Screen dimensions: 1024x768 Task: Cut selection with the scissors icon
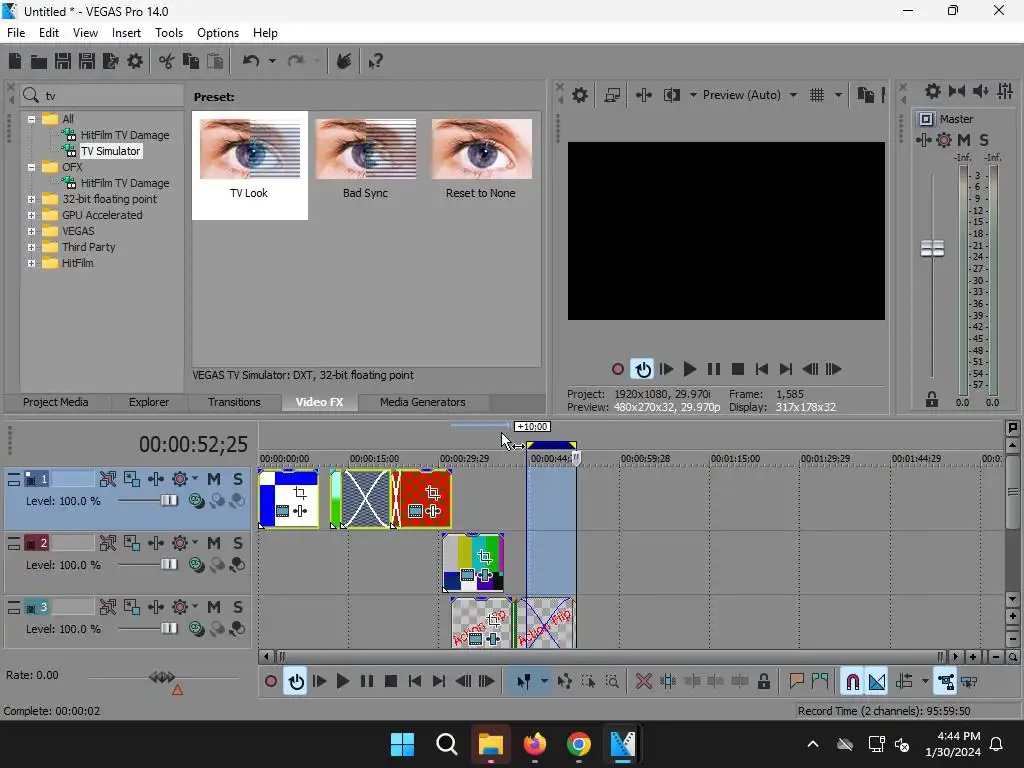(x=167, y=61)
